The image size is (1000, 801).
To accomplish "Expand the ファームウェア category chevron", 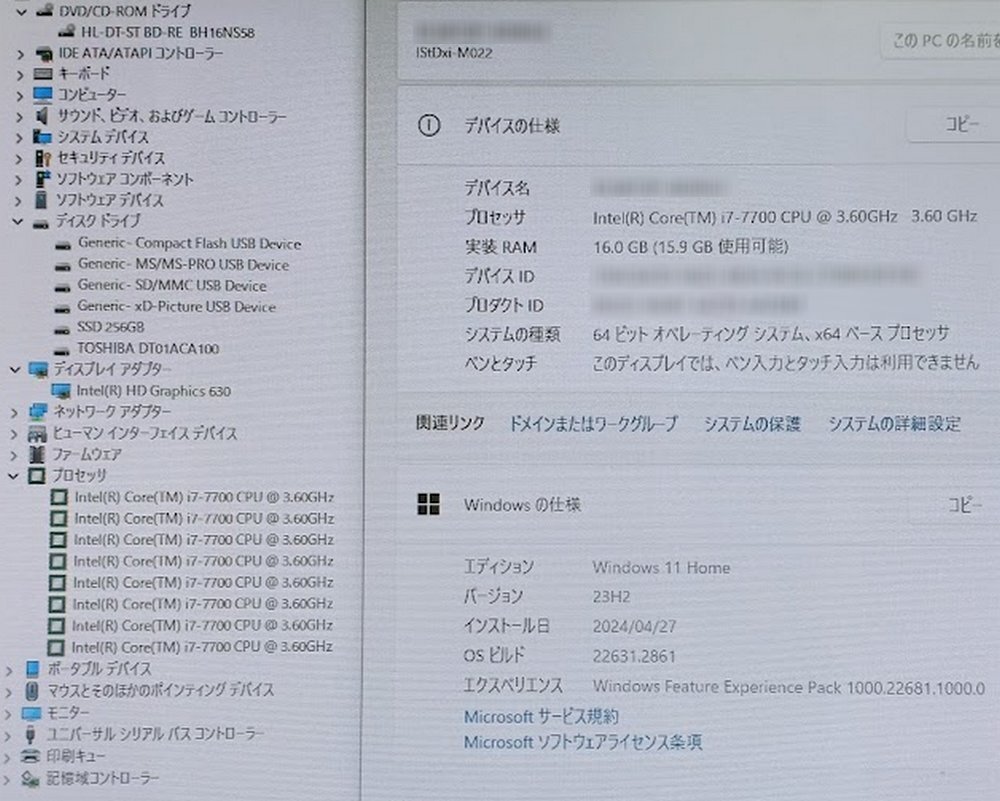I will [14, 455].
